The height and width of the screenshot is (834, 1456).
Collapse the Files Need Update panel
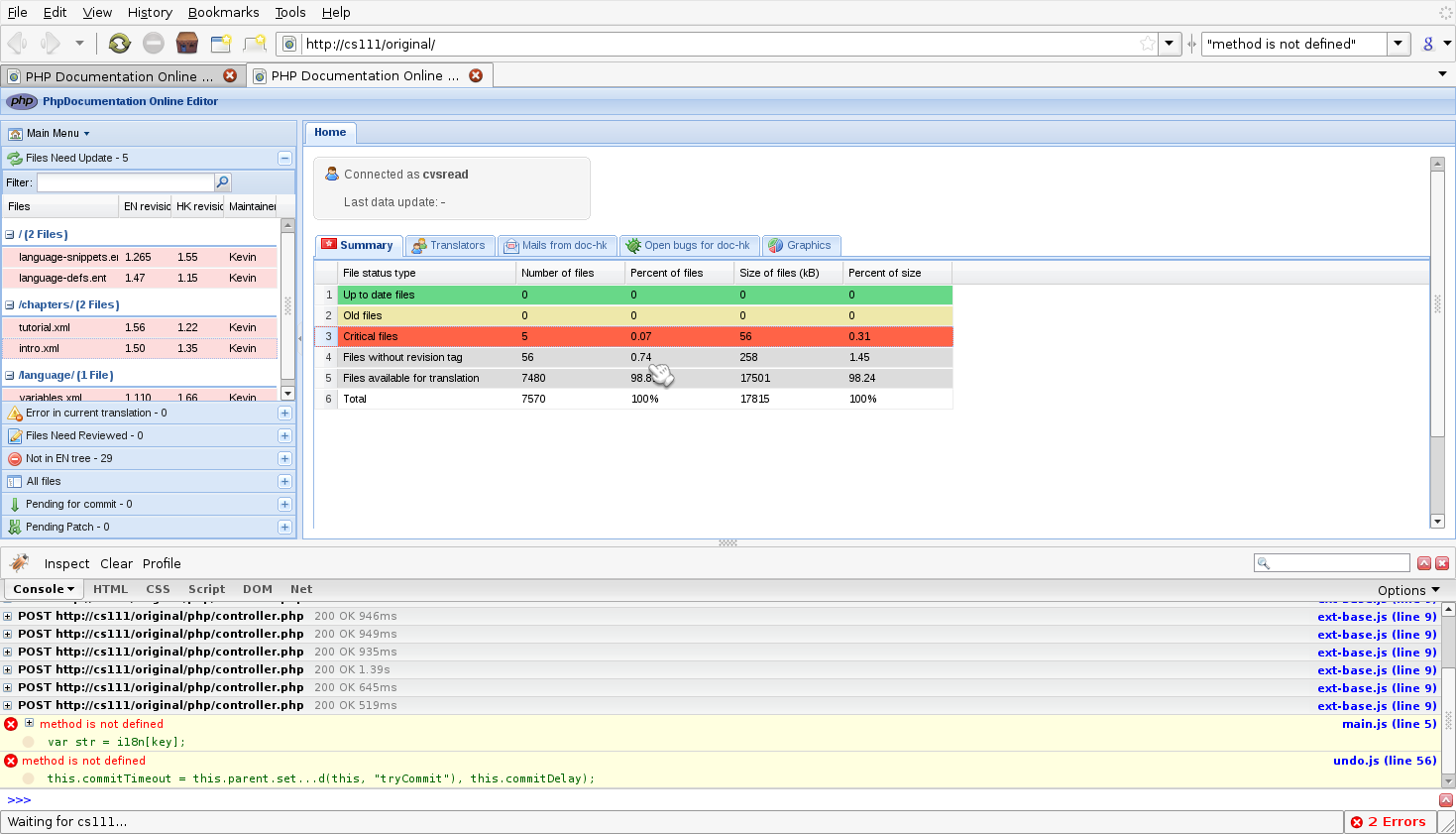point(284,159)
